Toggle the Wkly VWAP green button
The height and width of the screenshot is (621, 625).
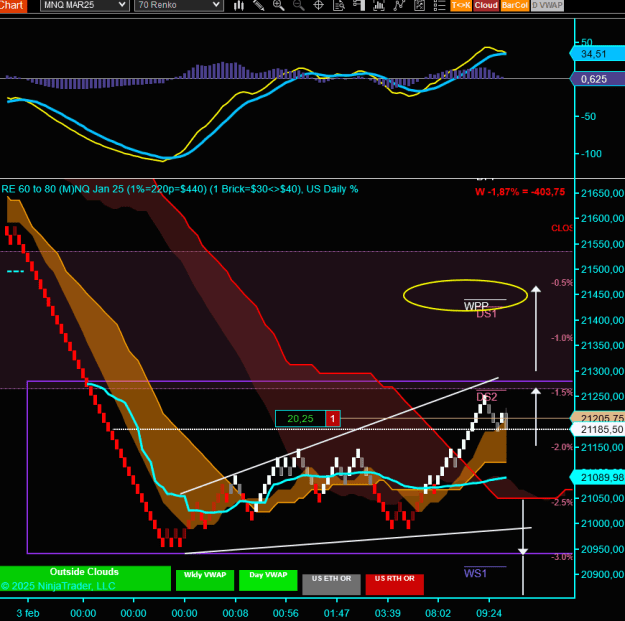click(205, 580)
